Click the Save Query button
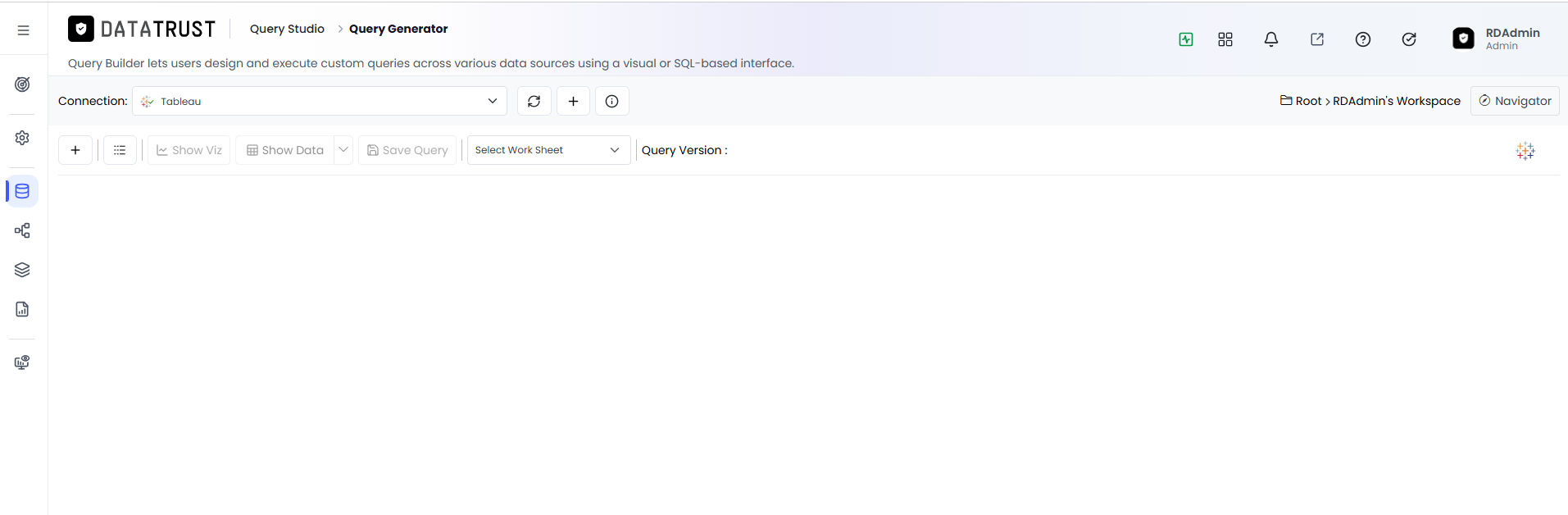Viewport: 1568px width, 515px height. (x=407, y=150)
